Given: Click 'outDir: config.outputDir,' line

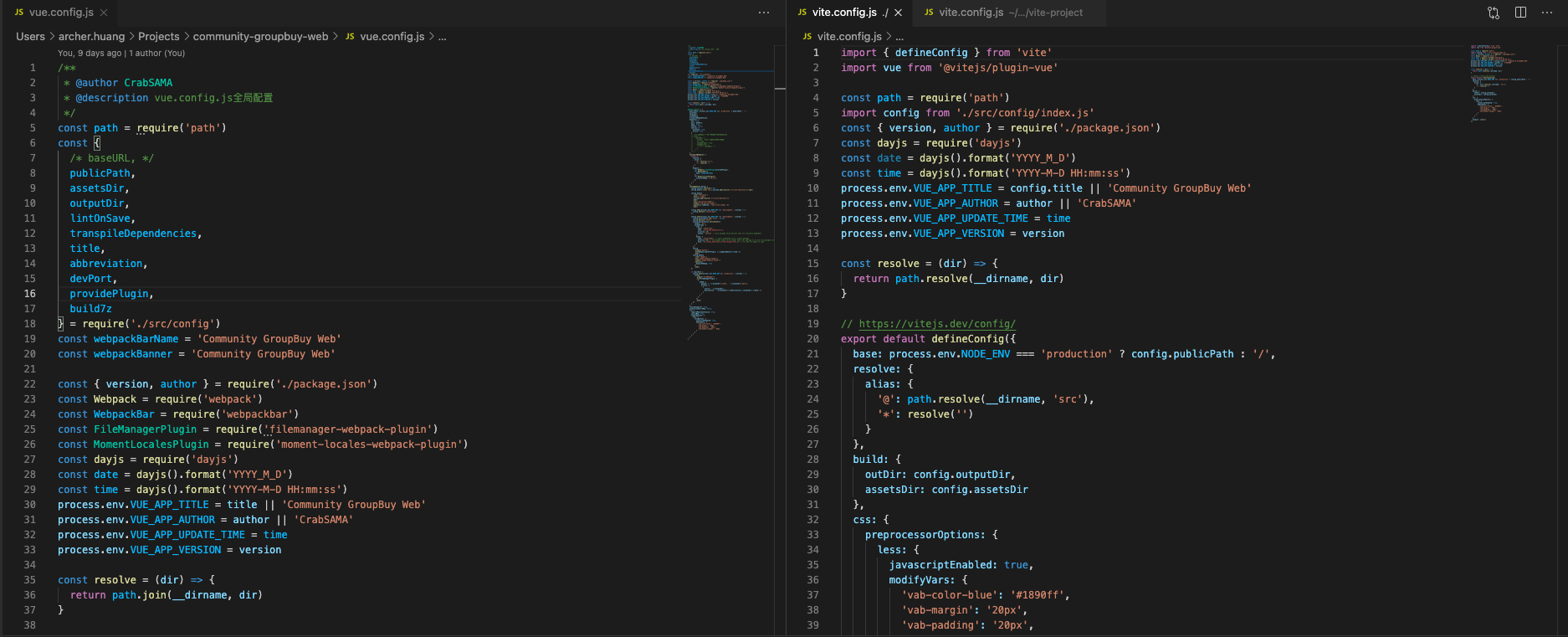Looking at the screenshot, I should (x=940, y=475).
